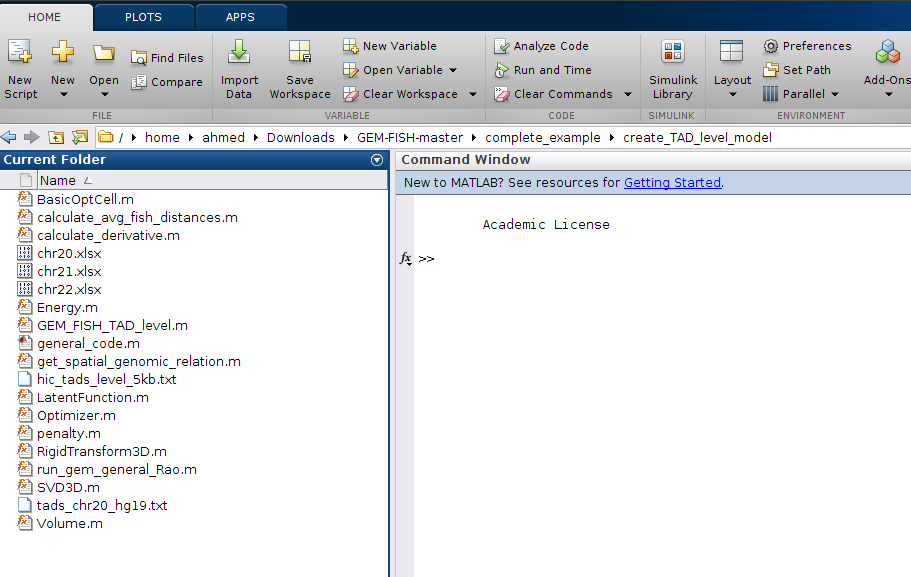Select GEM_FISH_TAD_level.m file
This screenshot has width=911, height=577.
coord(112,325)
